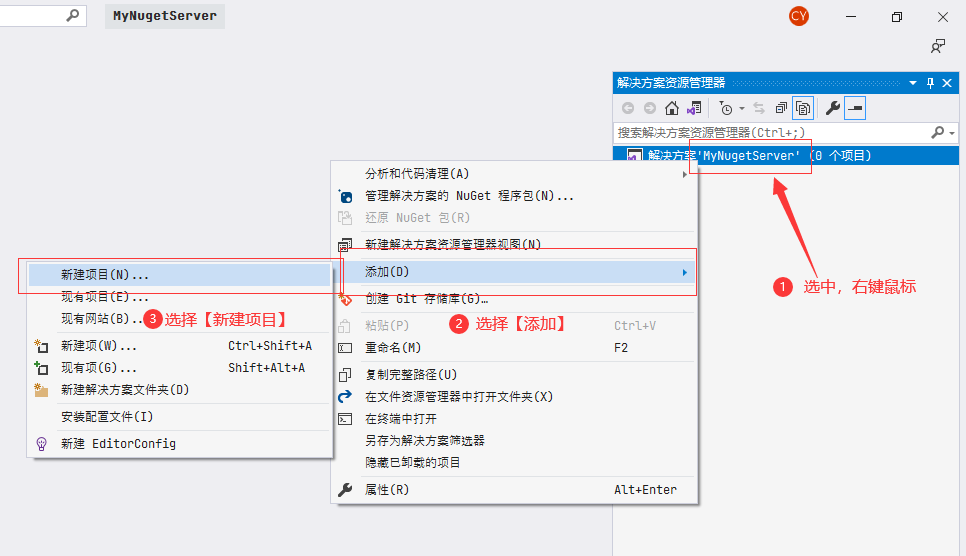Screen dimensions: 966x556
Task: Click the new item icon beside 新建项(W)
Action: point(41,346)
